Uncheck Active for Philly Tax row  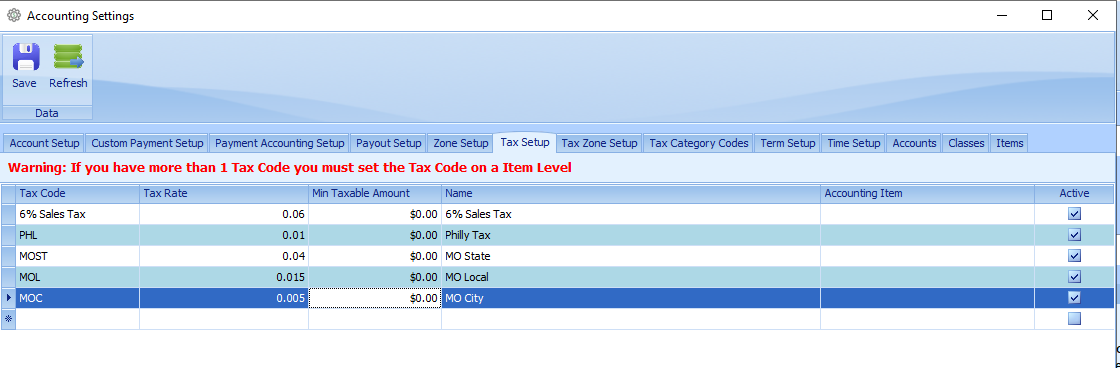(x=1074, y=234)
